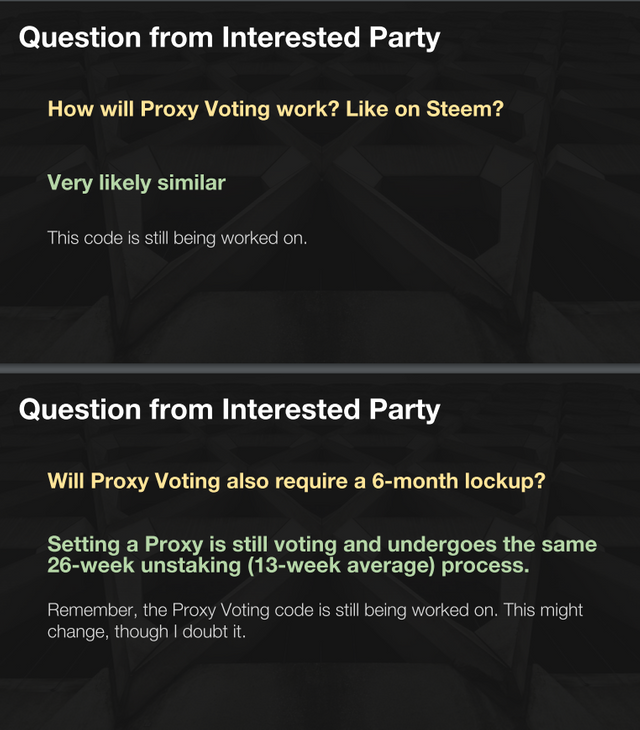
Task: Click the green answer starting "Setting a Proxy"
Action: (x=321, y=555)
